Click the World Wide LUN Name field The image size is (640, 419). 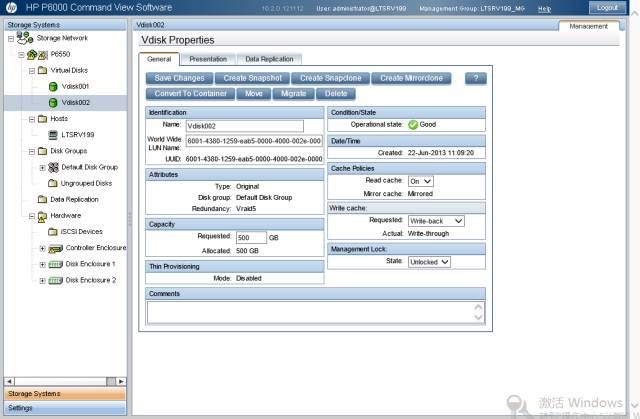click(x=254, y=141)
